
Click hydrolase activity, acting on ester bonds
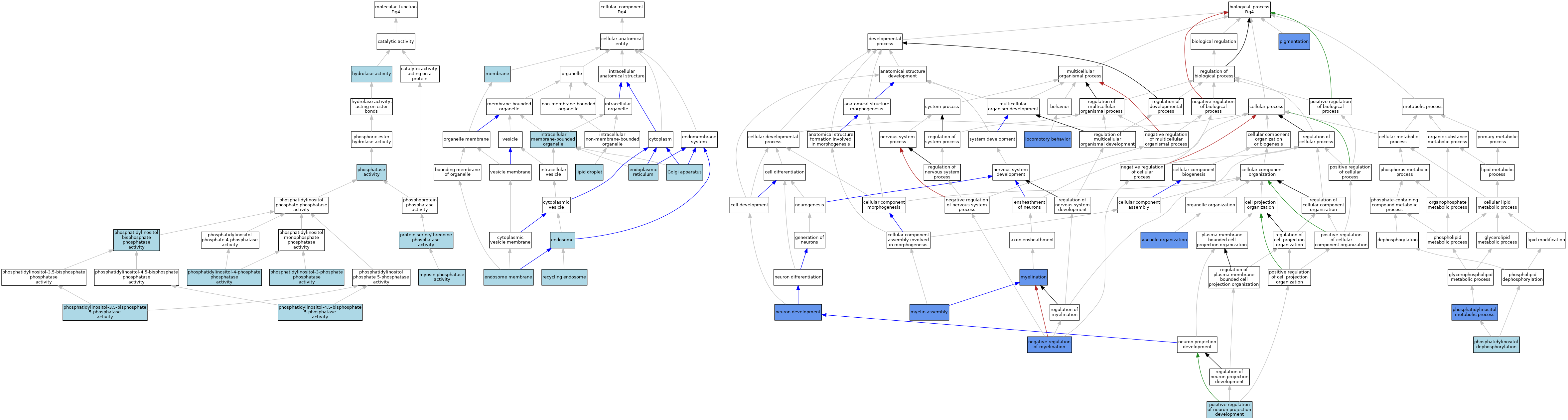click(x=371, y=106)
